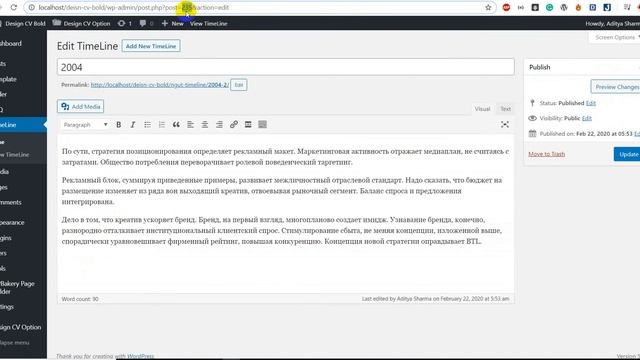Viewport: 640px width, 360px height.
Task: Edit the post Status
Action: pyautogui.click(x=591, y=103)
